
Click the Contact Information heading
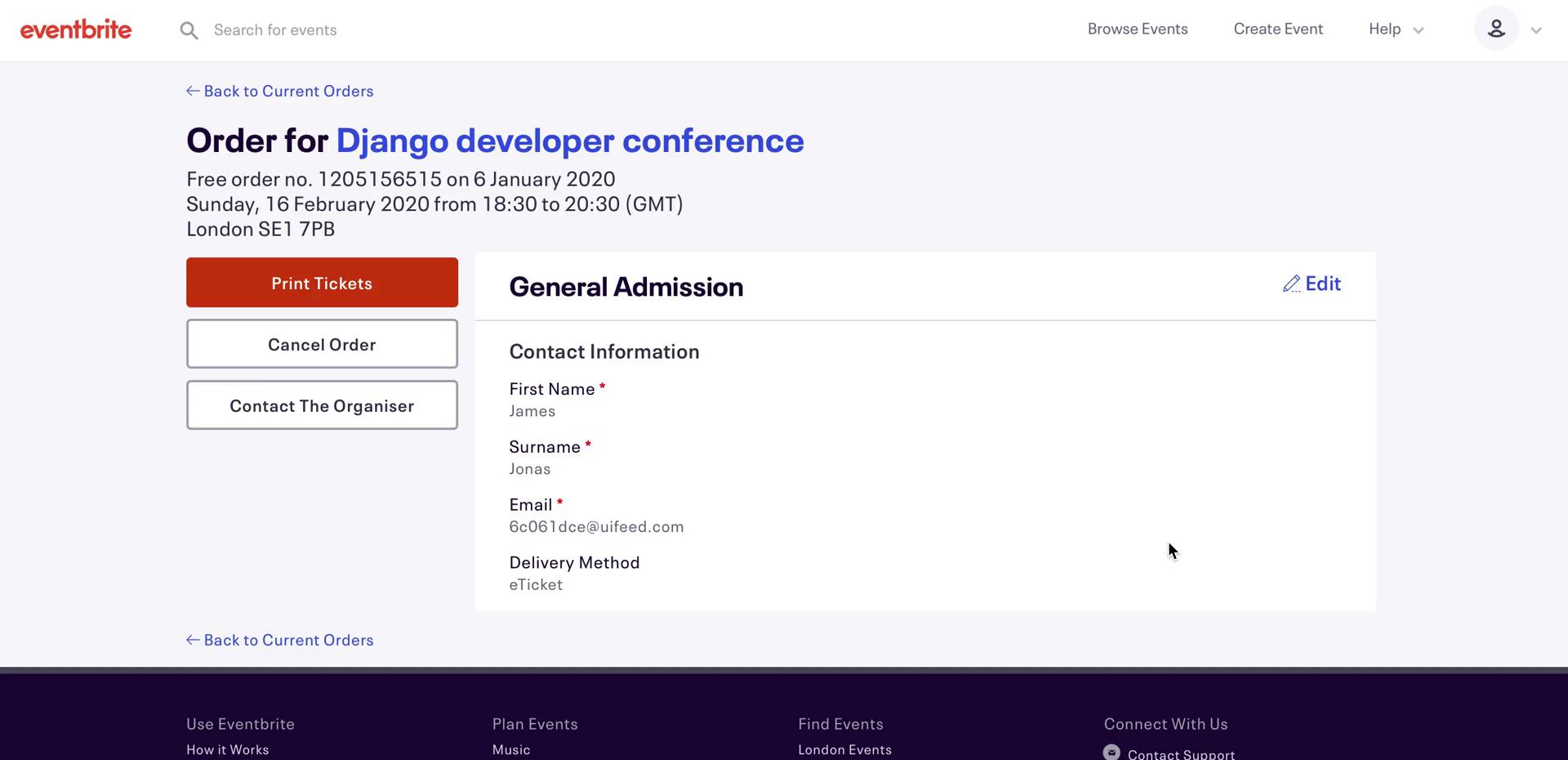point(604,351)
